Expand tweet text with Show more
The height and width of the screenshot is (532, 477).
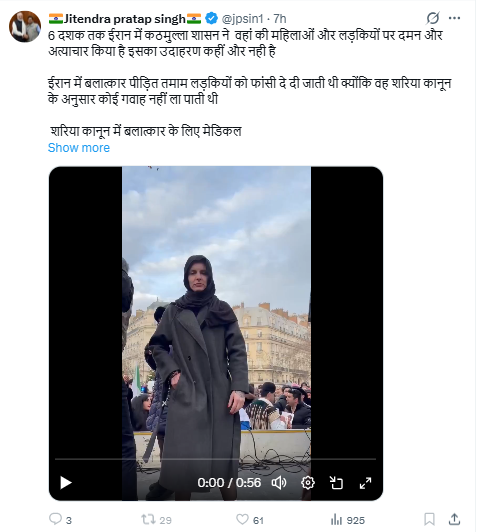[x=79, y=148]
